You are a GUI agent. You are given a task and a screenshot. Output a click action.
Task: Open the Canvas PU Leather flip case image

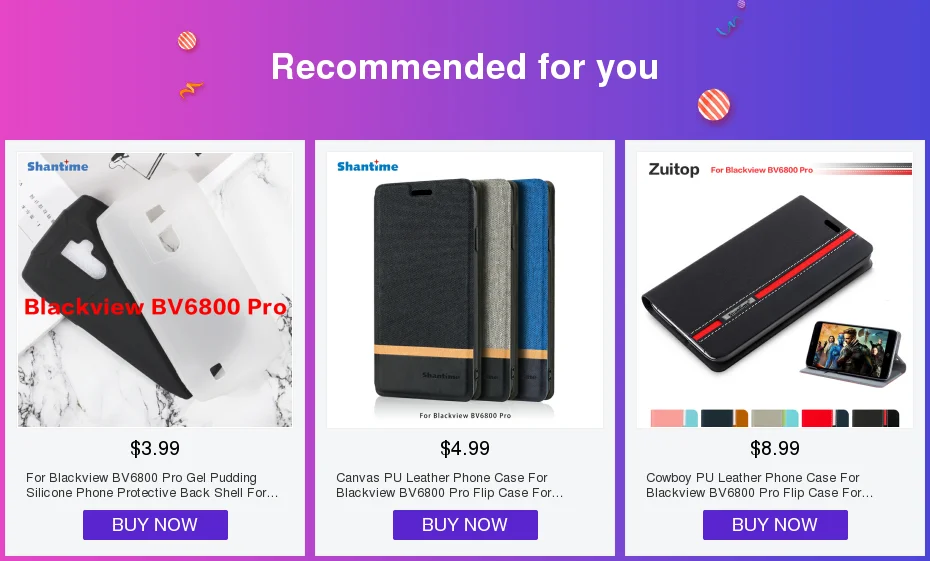pos(465,289)
